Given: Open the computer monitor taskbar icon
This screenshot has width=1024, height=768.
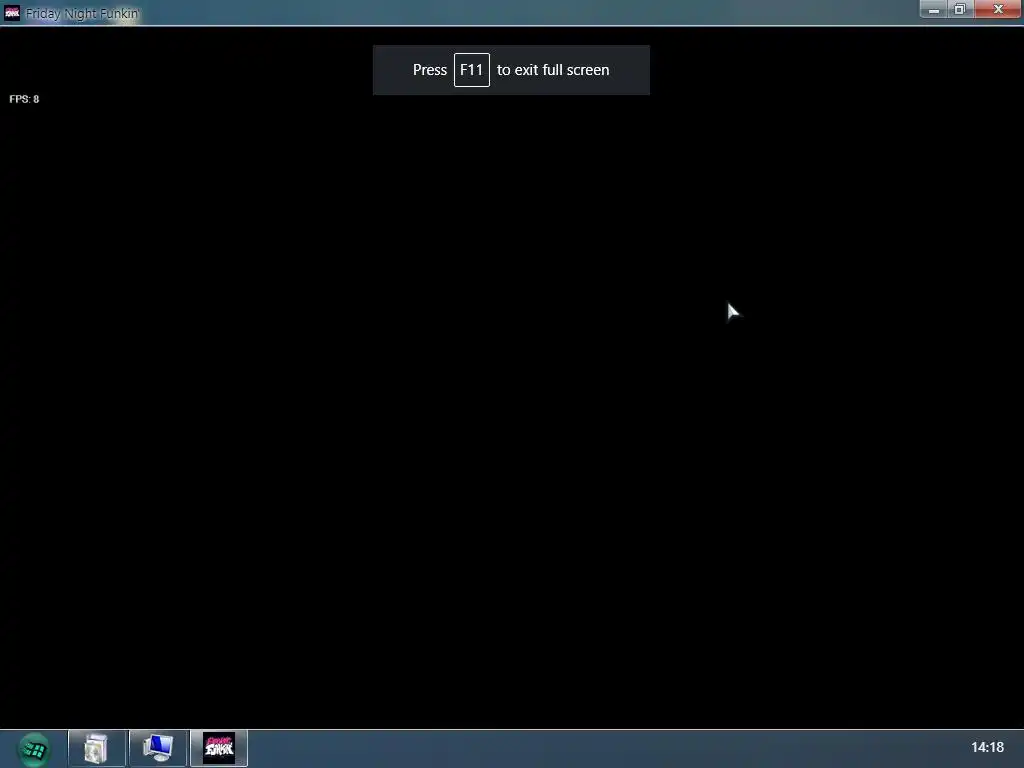Looking at the screenshot, I should point(158,748).
